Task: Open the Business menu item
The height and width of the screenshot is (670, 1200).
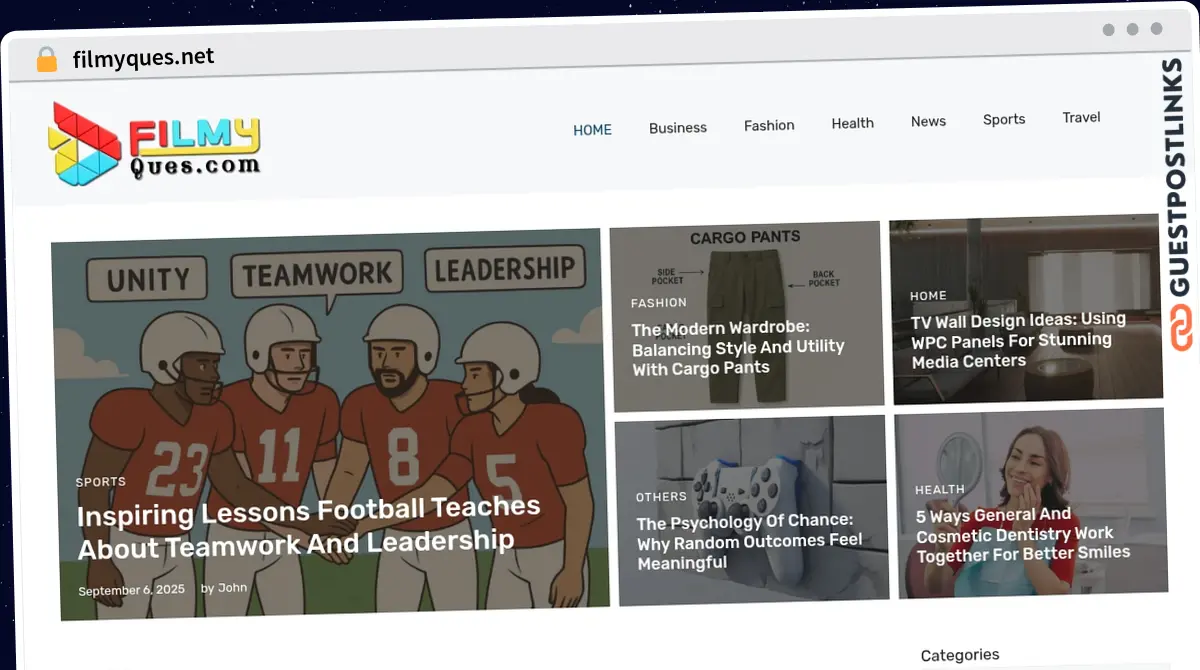Action: click(677, 128)
